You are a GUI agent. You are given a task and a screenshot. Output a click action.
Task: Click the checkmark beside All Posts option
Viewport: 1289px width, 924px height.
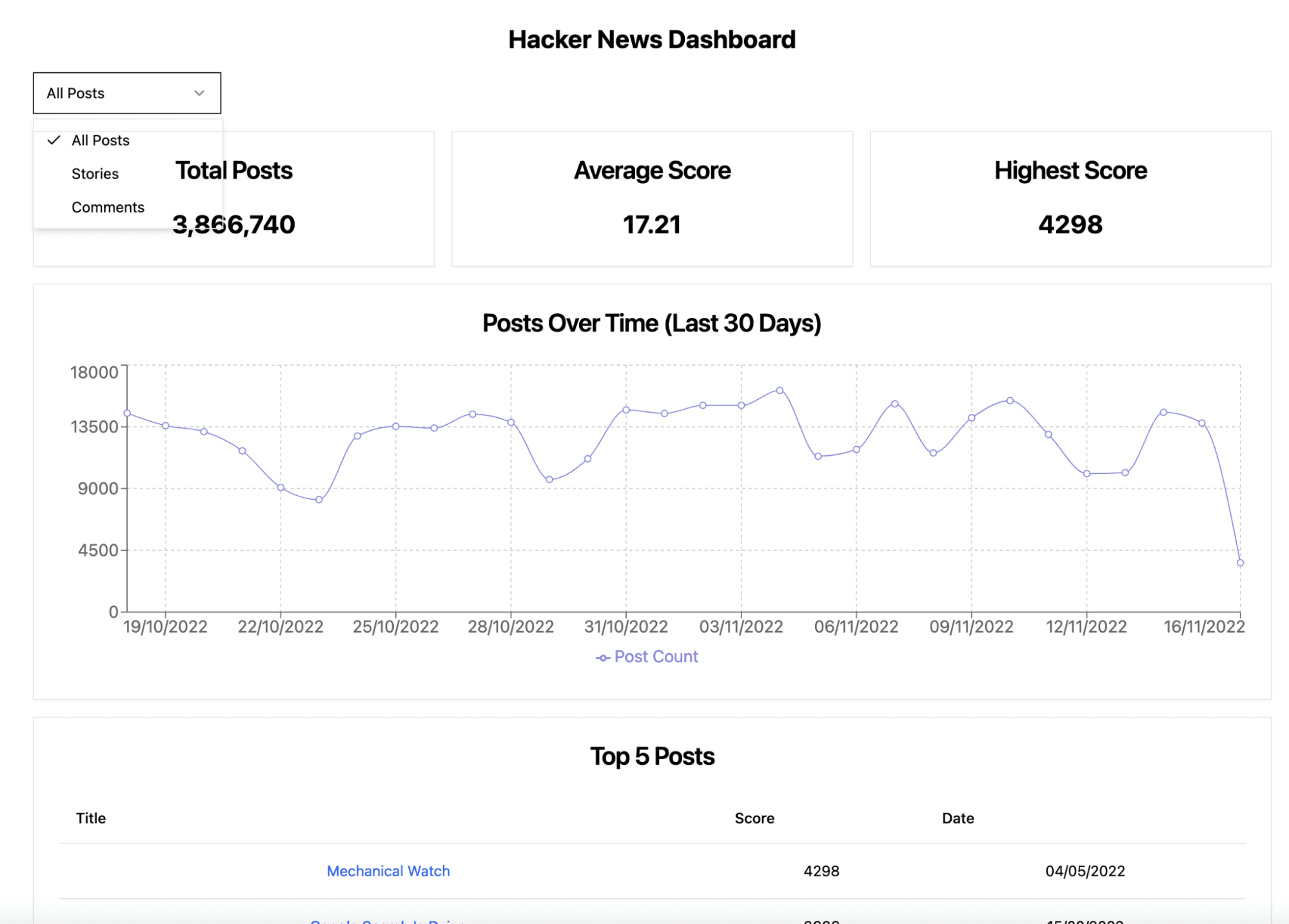point(54,140)
